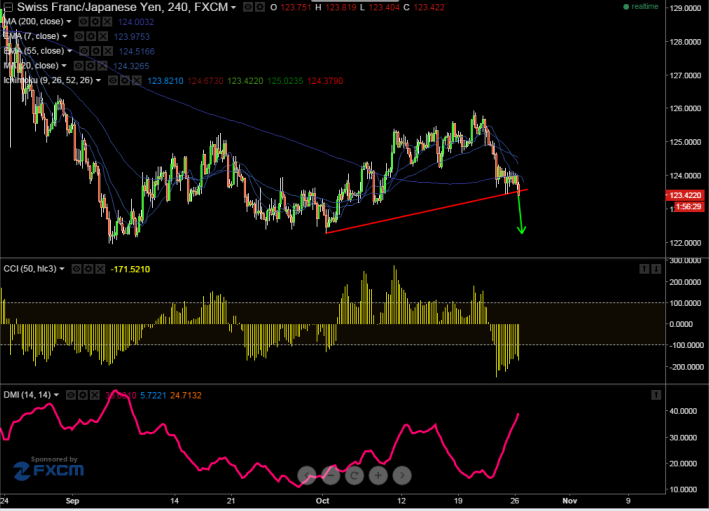The height and width of the screenshot is (511, 709).
Task: Reset chart view with circular arrow button
Action: click(x=354, y=475)
